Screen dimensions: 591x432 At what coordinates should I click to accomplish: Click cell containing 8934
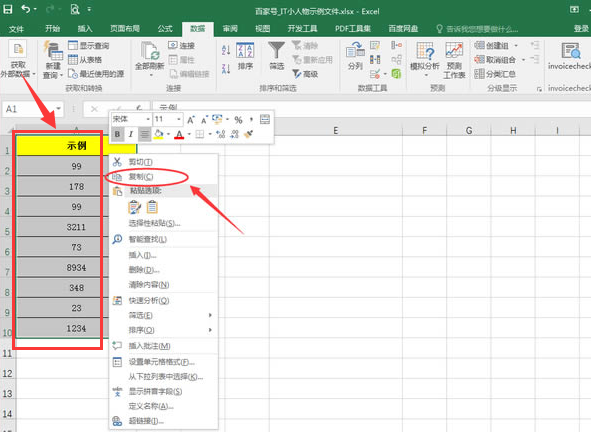(76, 268)
